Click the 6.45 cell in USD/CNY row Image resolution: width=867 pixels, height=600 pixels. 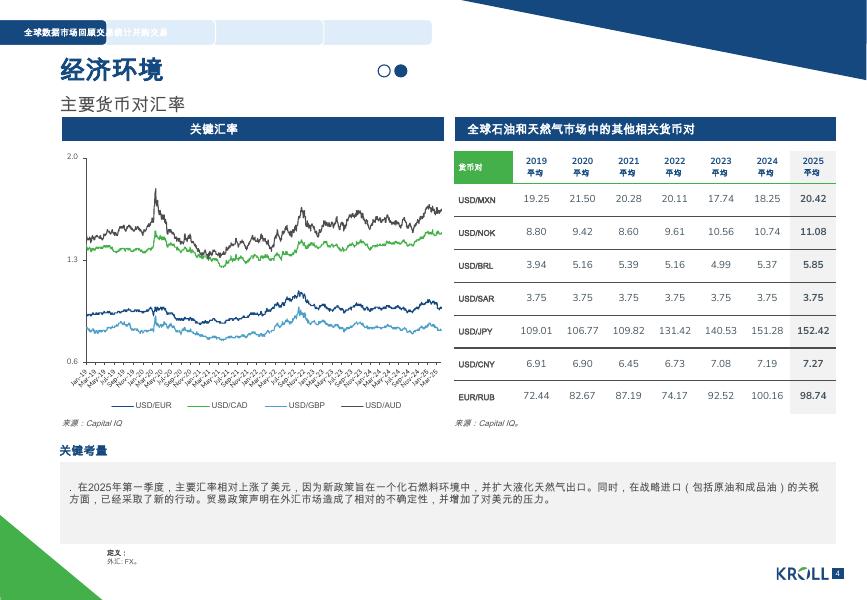pos(628,364)
